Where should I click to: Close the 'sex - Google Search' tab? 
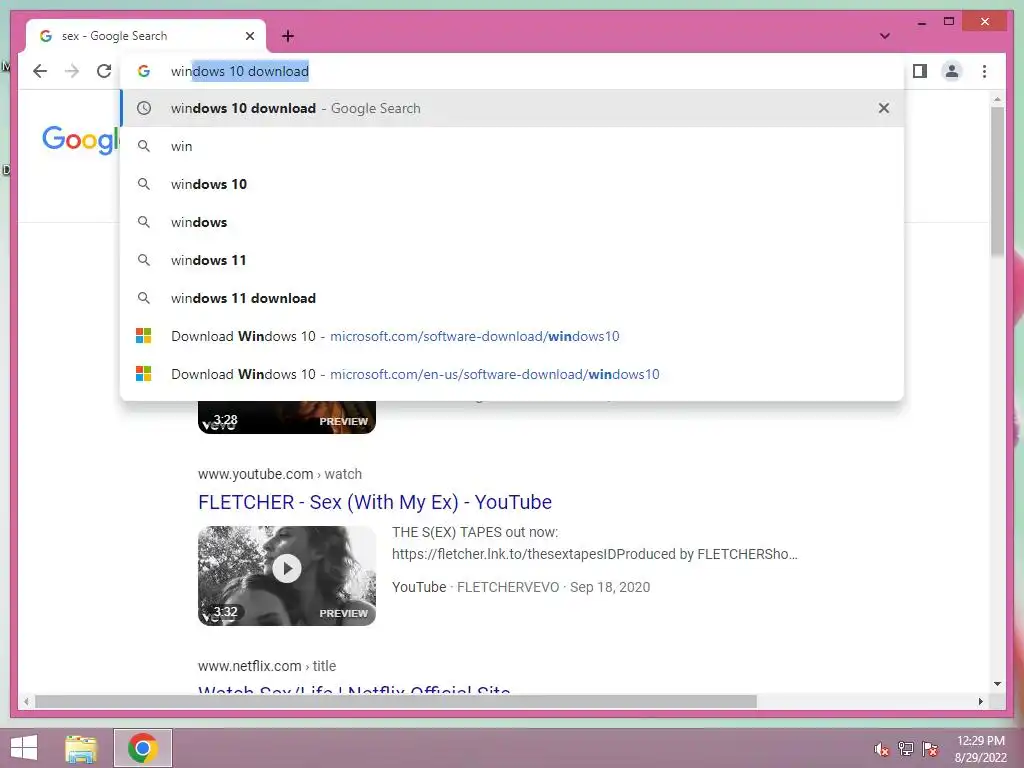[249, 36]
